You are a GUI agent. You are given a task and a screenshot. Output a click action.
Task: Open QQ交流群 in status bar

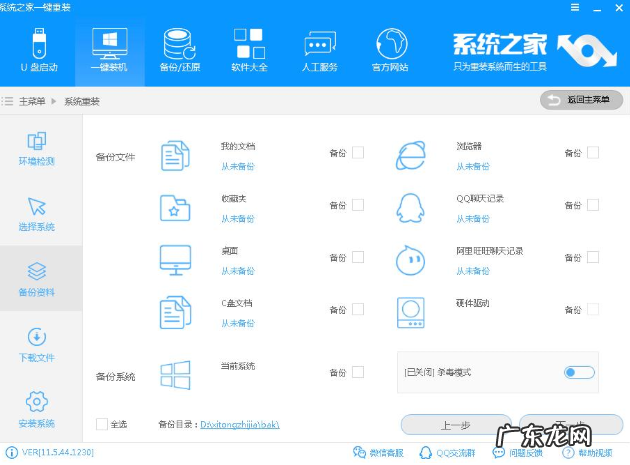click(447, 453)
